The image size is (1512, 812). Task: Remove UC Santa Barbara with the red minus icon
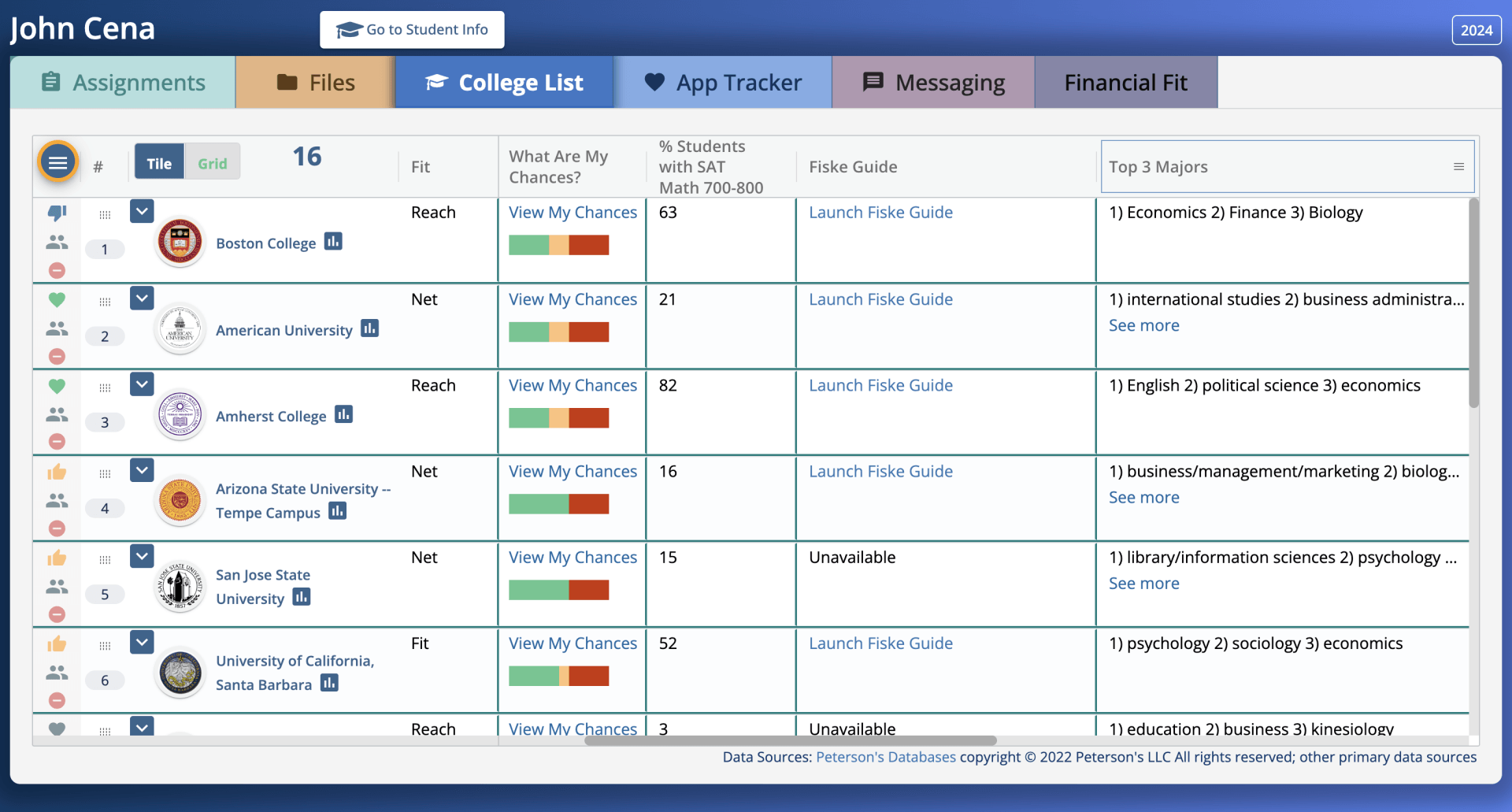pyautogui.click(x=57, y=699)
